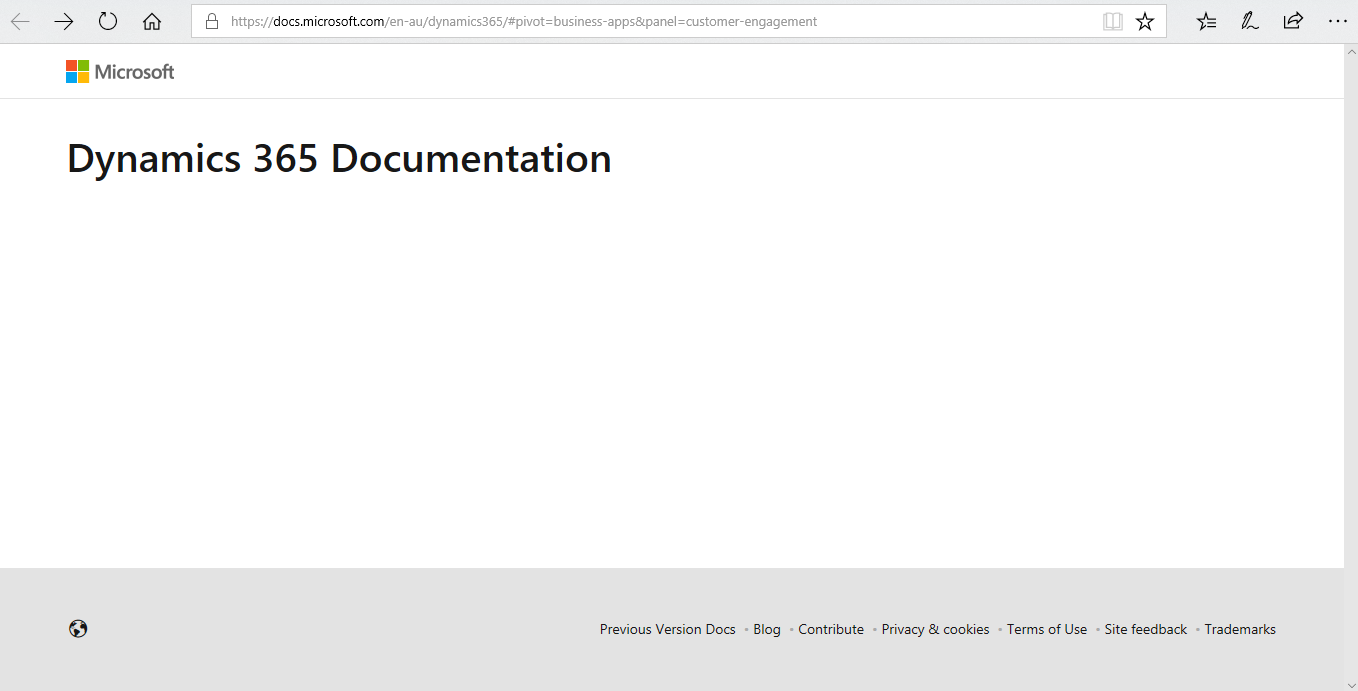
Task: Click the add notes pen icon
Action: (1250, 21)
